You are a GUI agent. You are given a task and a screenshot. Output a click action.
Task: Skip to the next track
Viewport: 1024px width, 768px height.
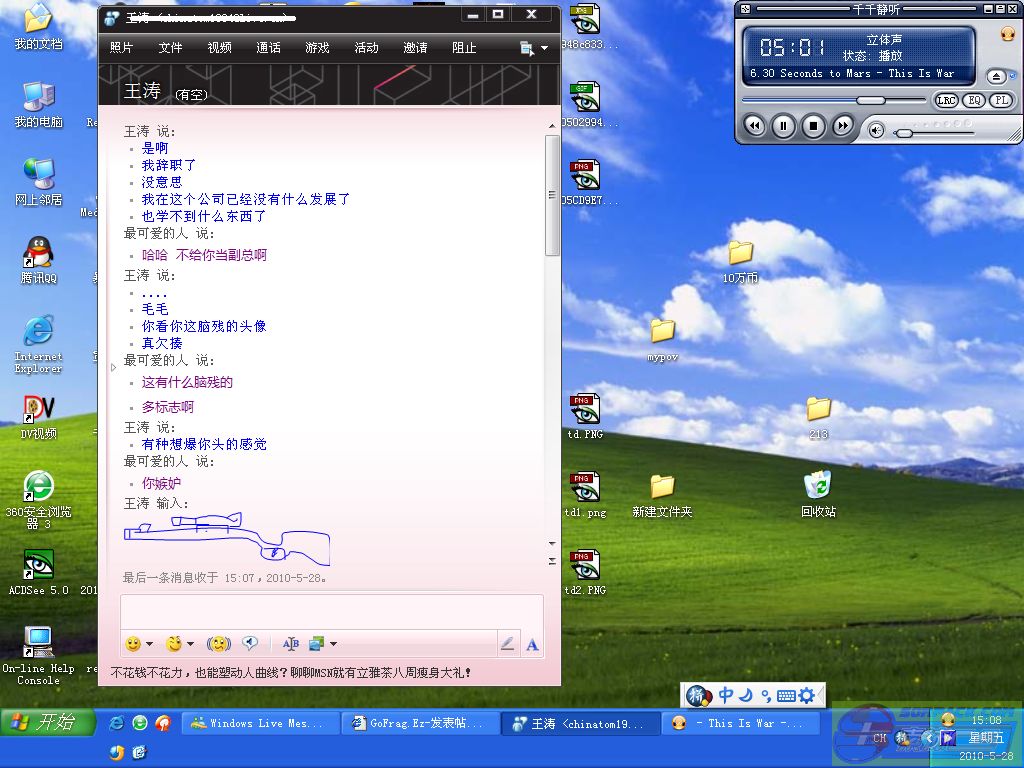pos(843,126)
